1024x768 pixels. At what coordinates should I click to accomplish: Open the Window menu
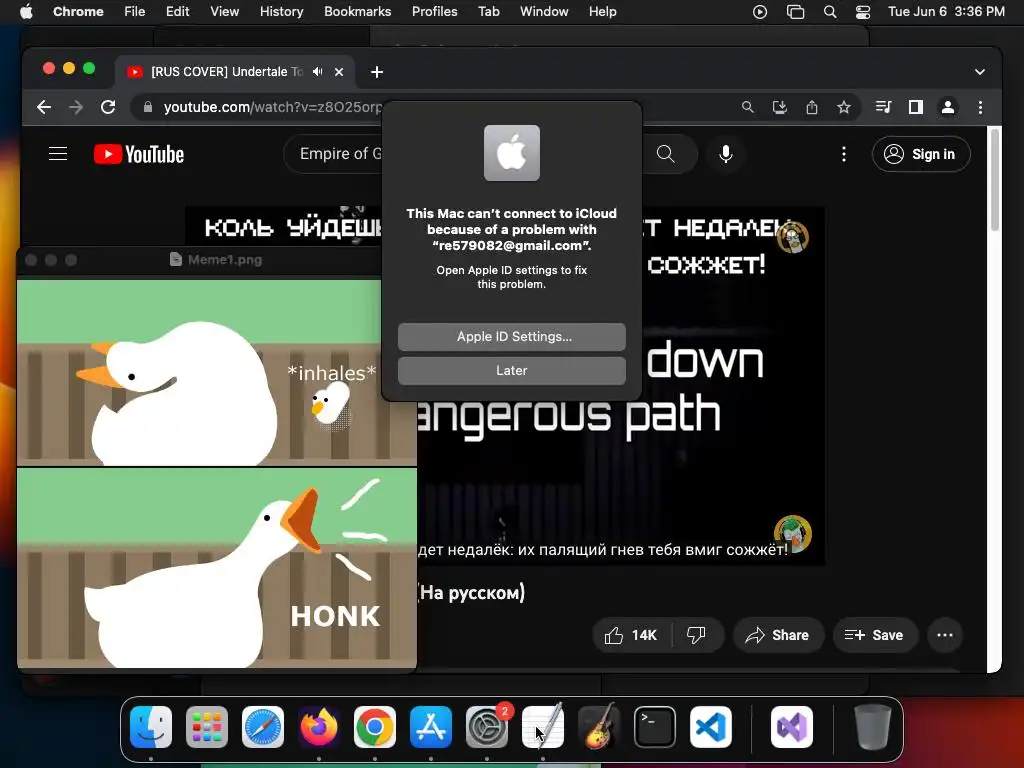click(544, 11)
